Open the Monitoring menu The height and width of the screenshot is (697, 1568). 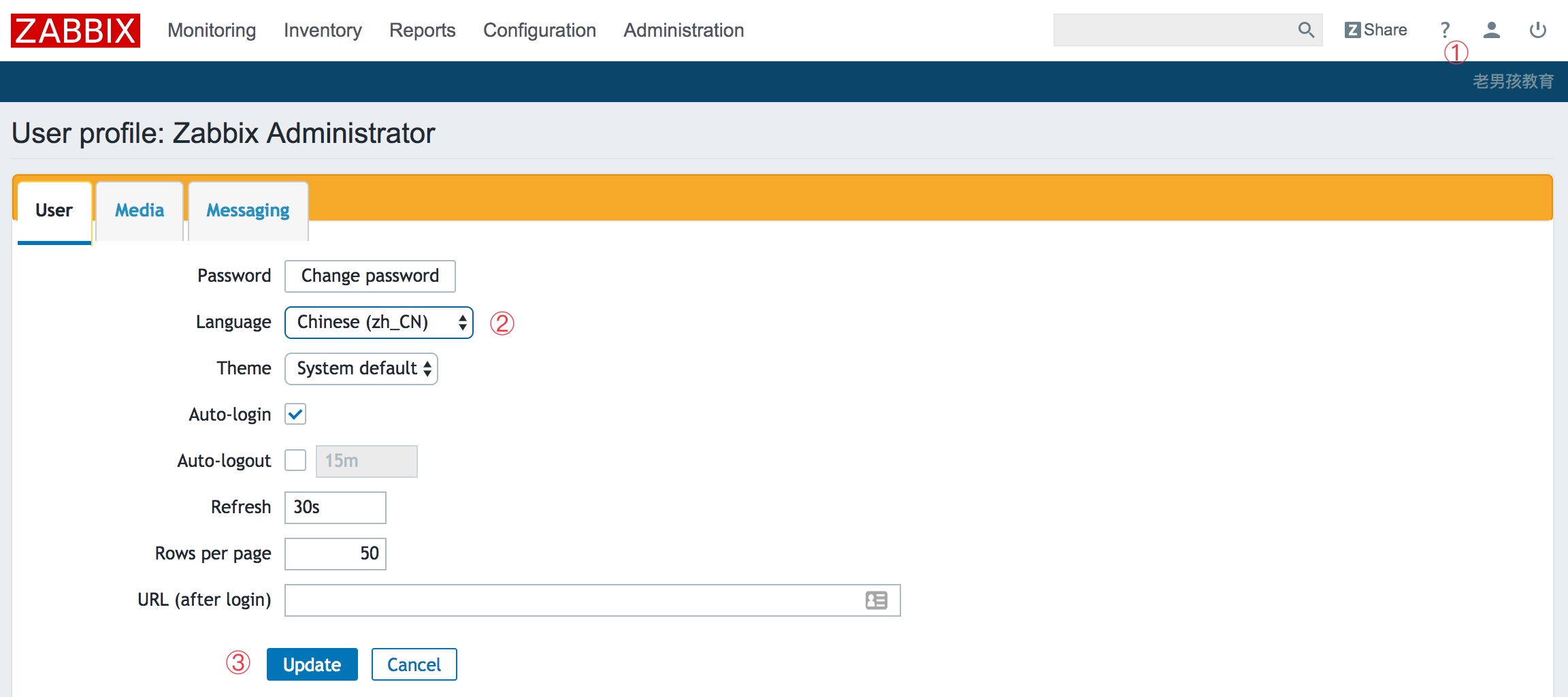(x=212, y=30)
